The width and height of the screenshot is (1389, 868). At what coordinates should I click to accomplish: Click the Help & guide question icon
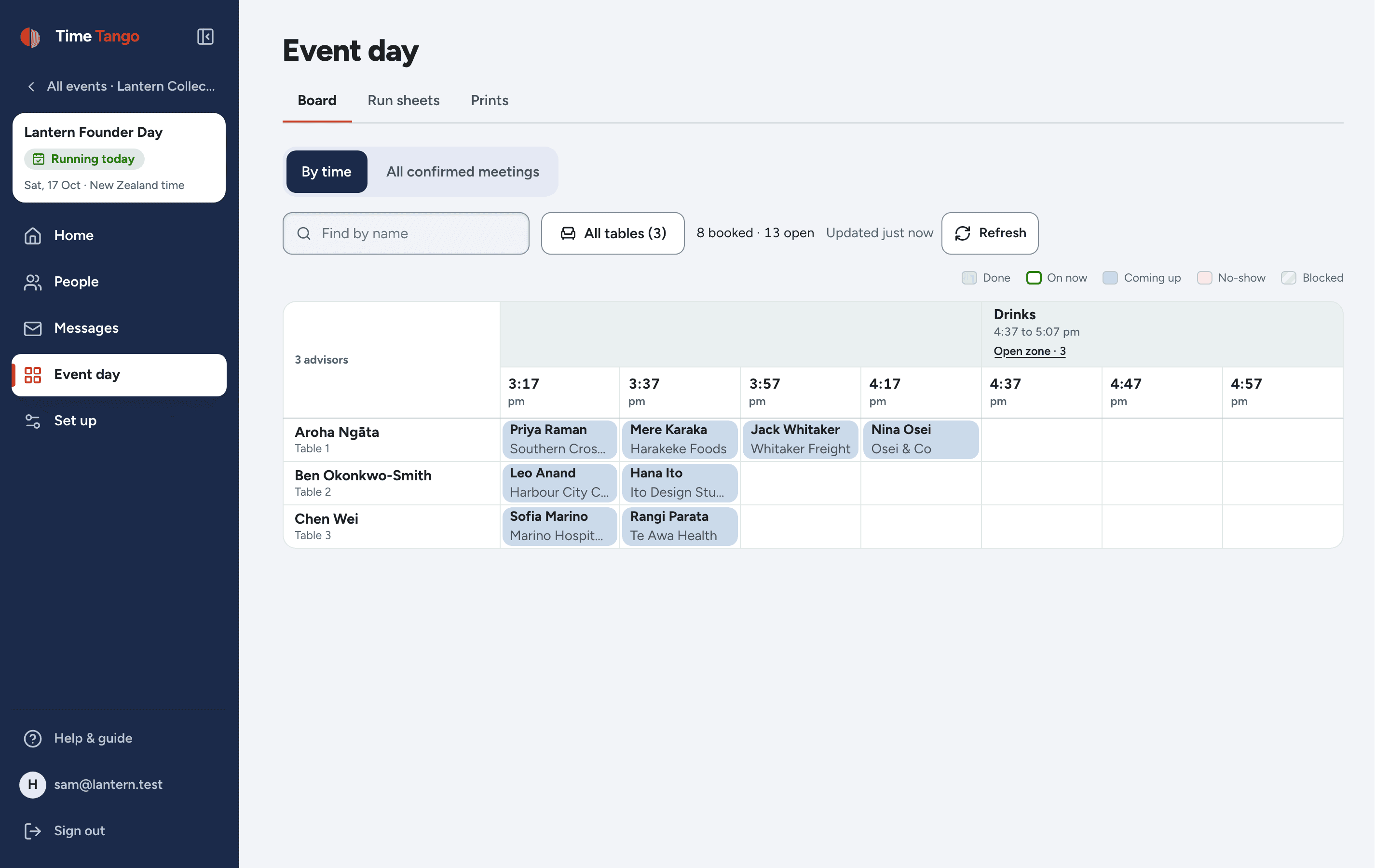tap(33, 738)
